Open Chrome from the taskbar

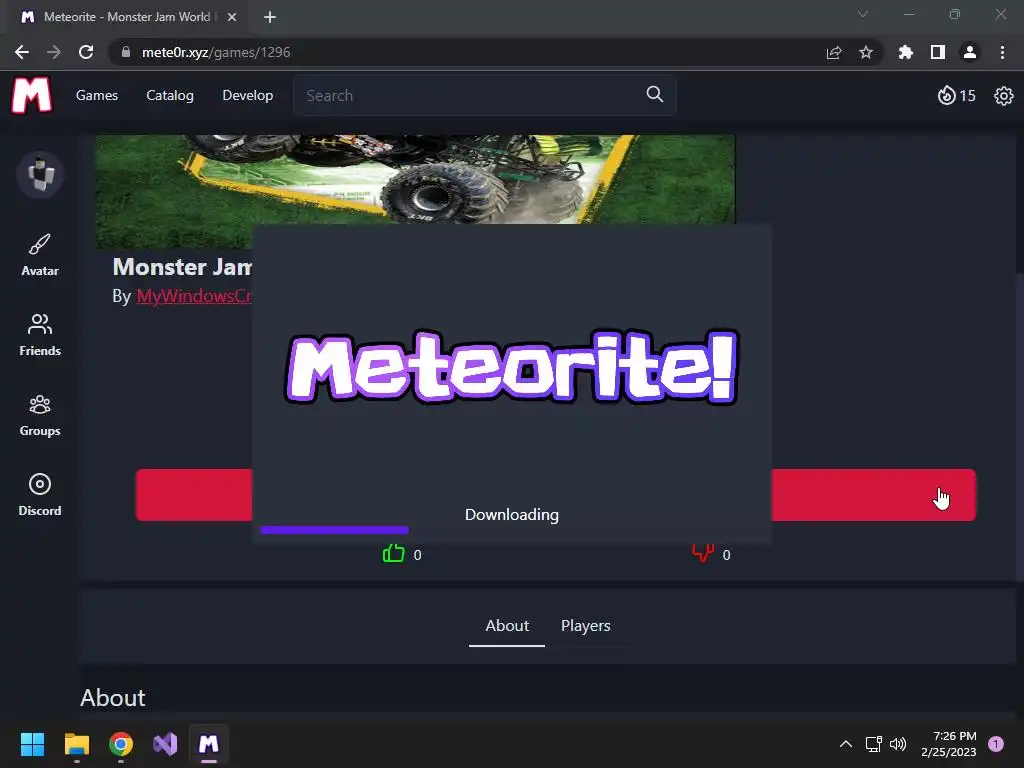(x=121, y=744)
